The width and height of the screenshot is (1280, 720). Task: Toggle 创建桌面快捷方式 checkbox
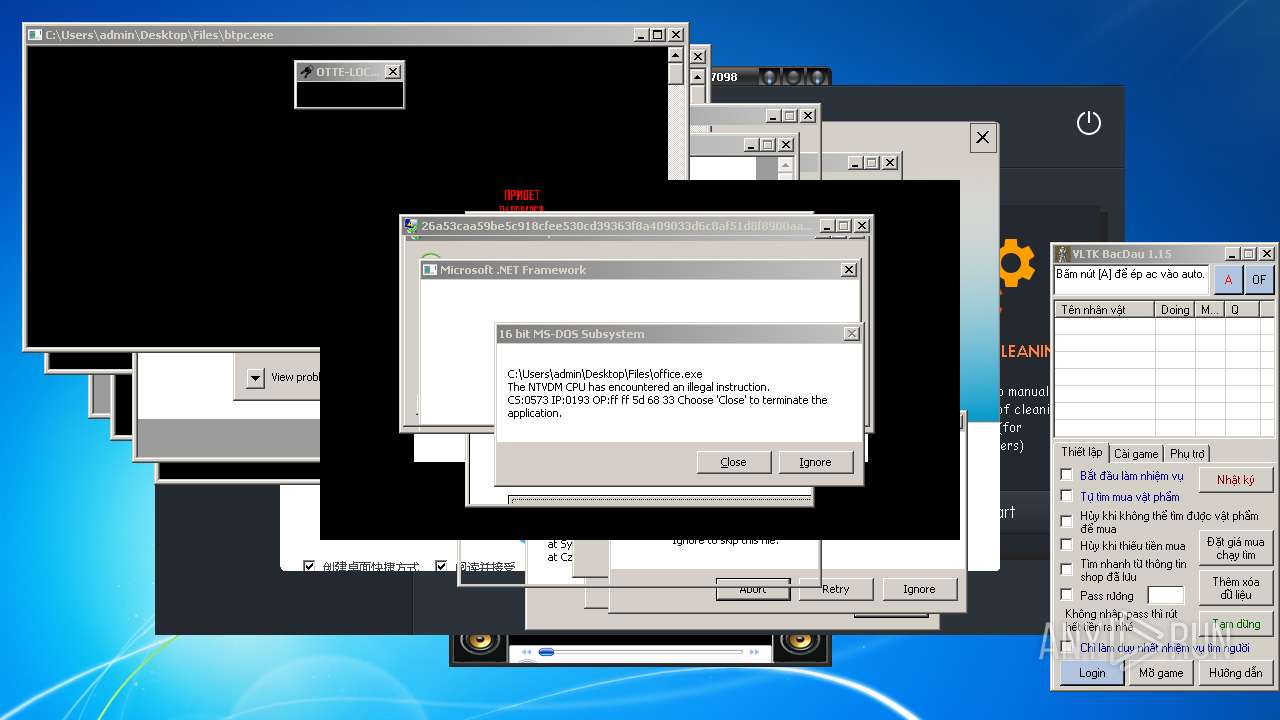click(309, 566)
